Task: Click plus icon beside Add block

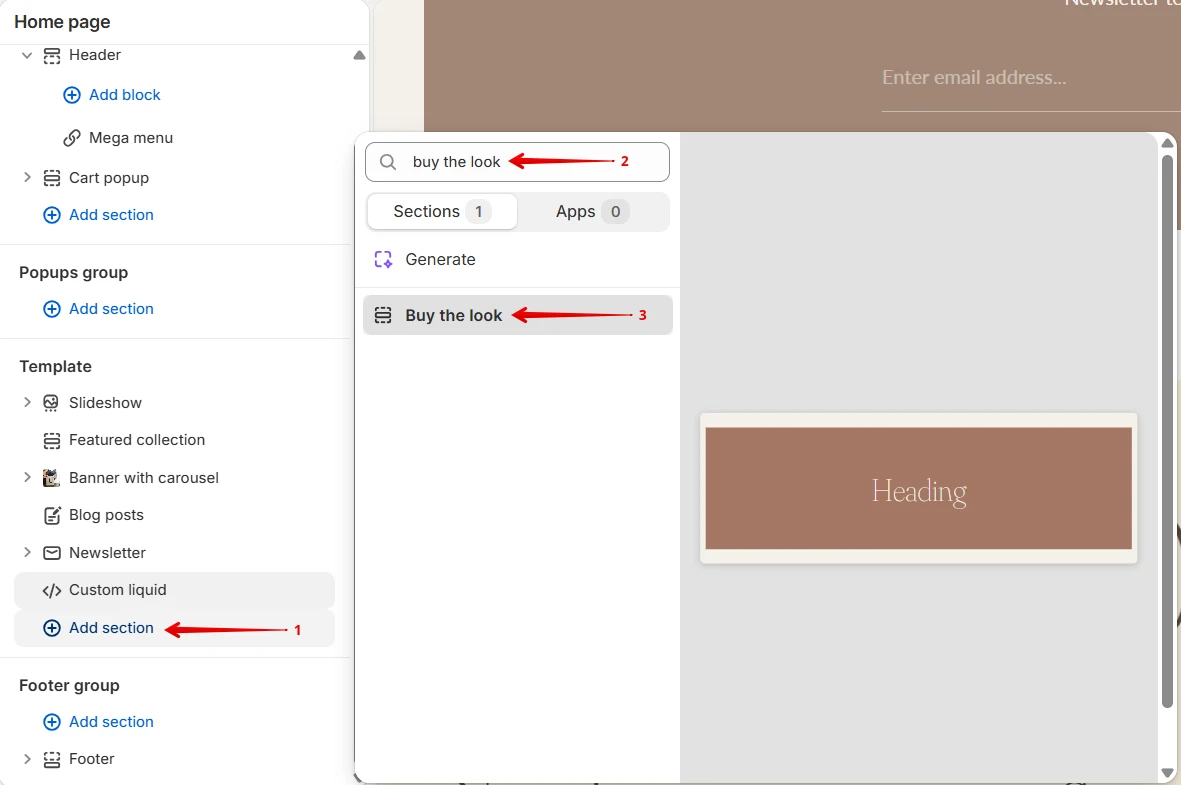Action: coord(72,95)
